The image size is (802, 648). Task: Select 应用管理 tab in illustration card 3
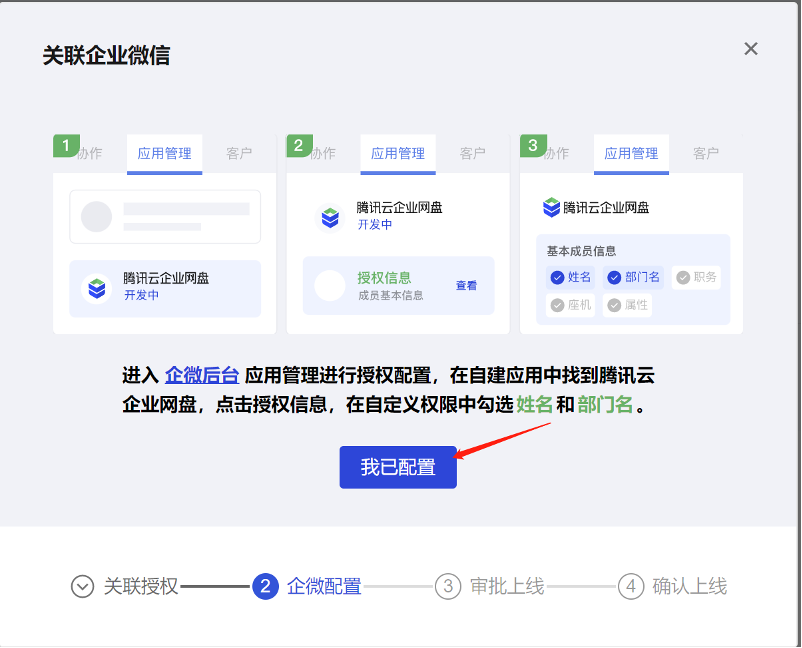(x=631, y=153)
